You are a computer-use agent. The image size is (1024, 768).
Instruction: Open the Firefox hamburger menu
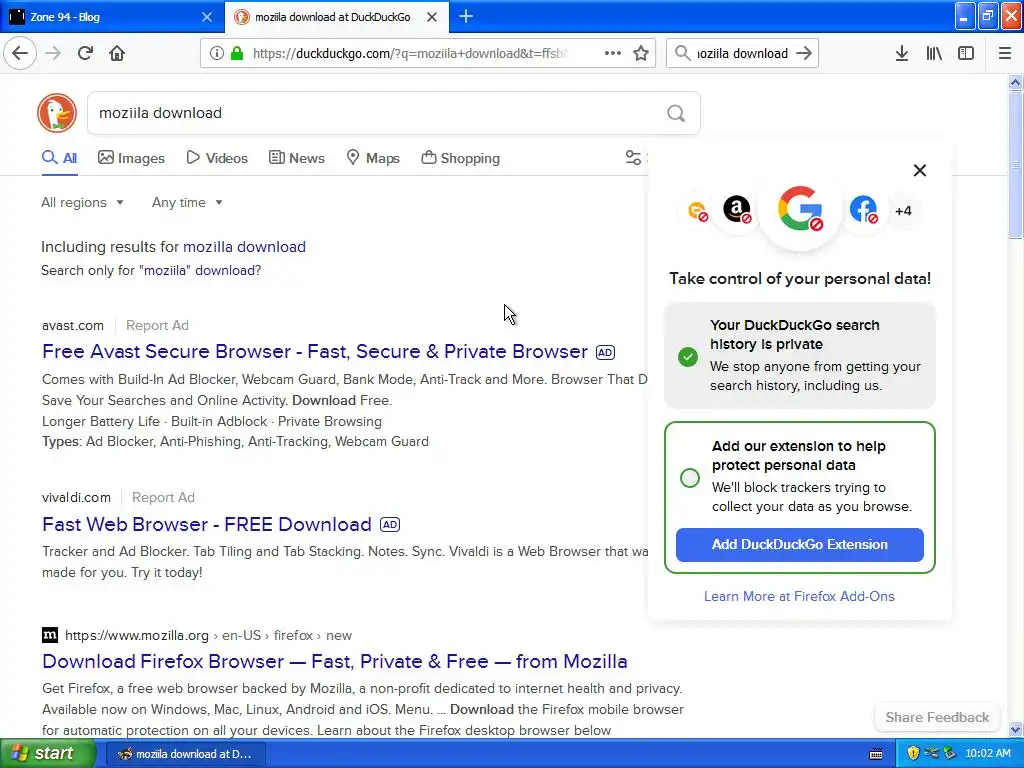1004,54
